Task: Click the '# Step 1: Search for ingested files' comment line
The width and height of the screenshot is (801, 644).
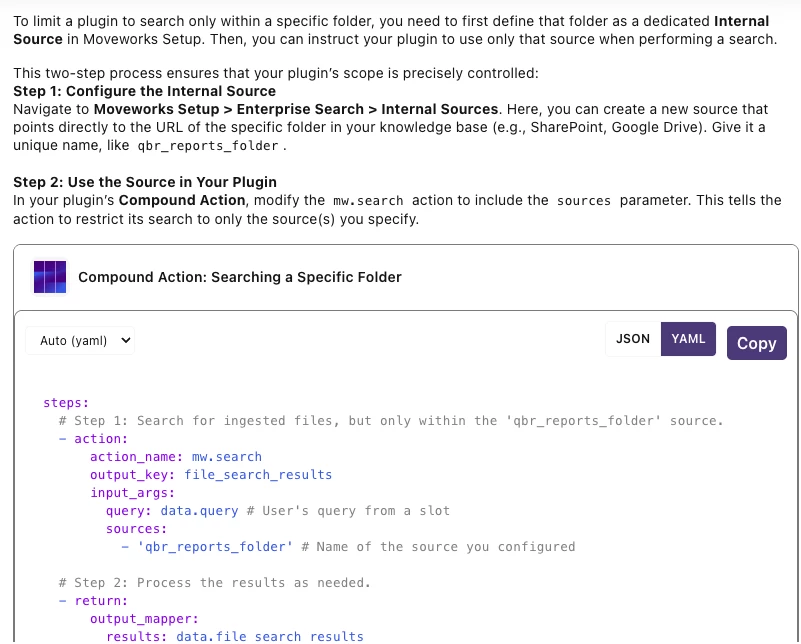Action: pos(391,420)
